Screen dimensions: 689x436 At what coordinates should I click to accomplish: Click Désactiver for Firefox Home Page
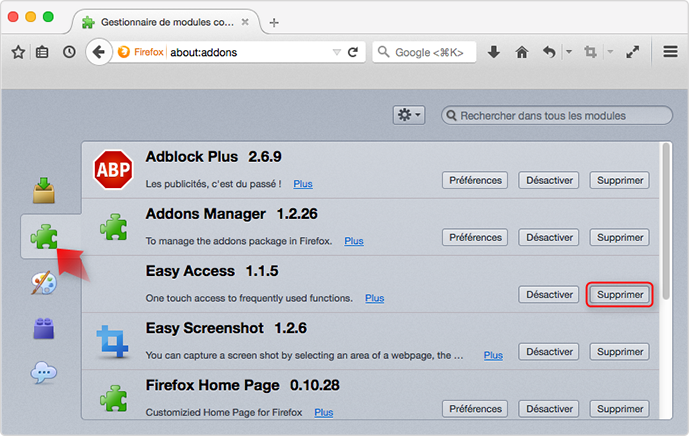point(549,409)
